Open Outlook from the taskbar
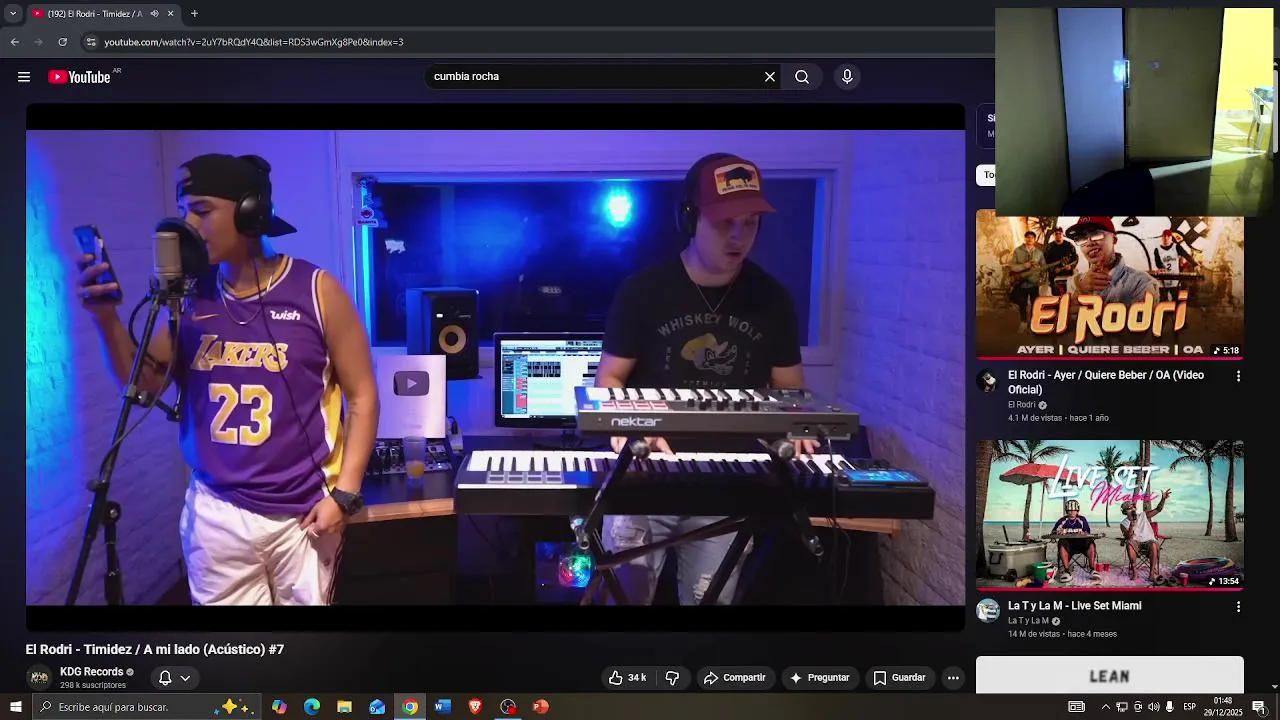 pos(377,707)
